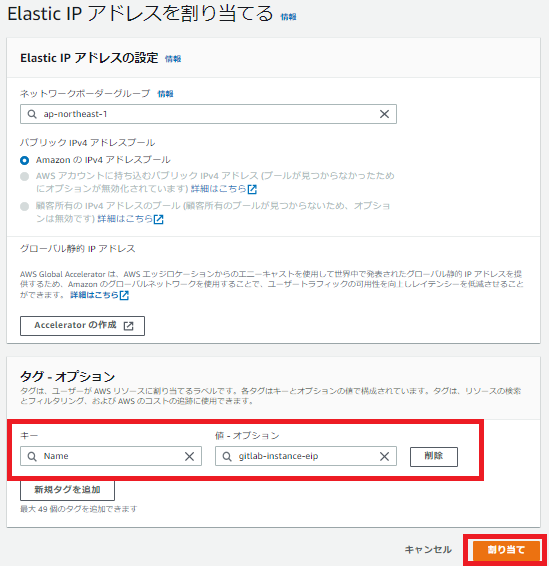Select customer-owned IPv4 address pool radio
550x566 pixels.
tap(25, 206)
